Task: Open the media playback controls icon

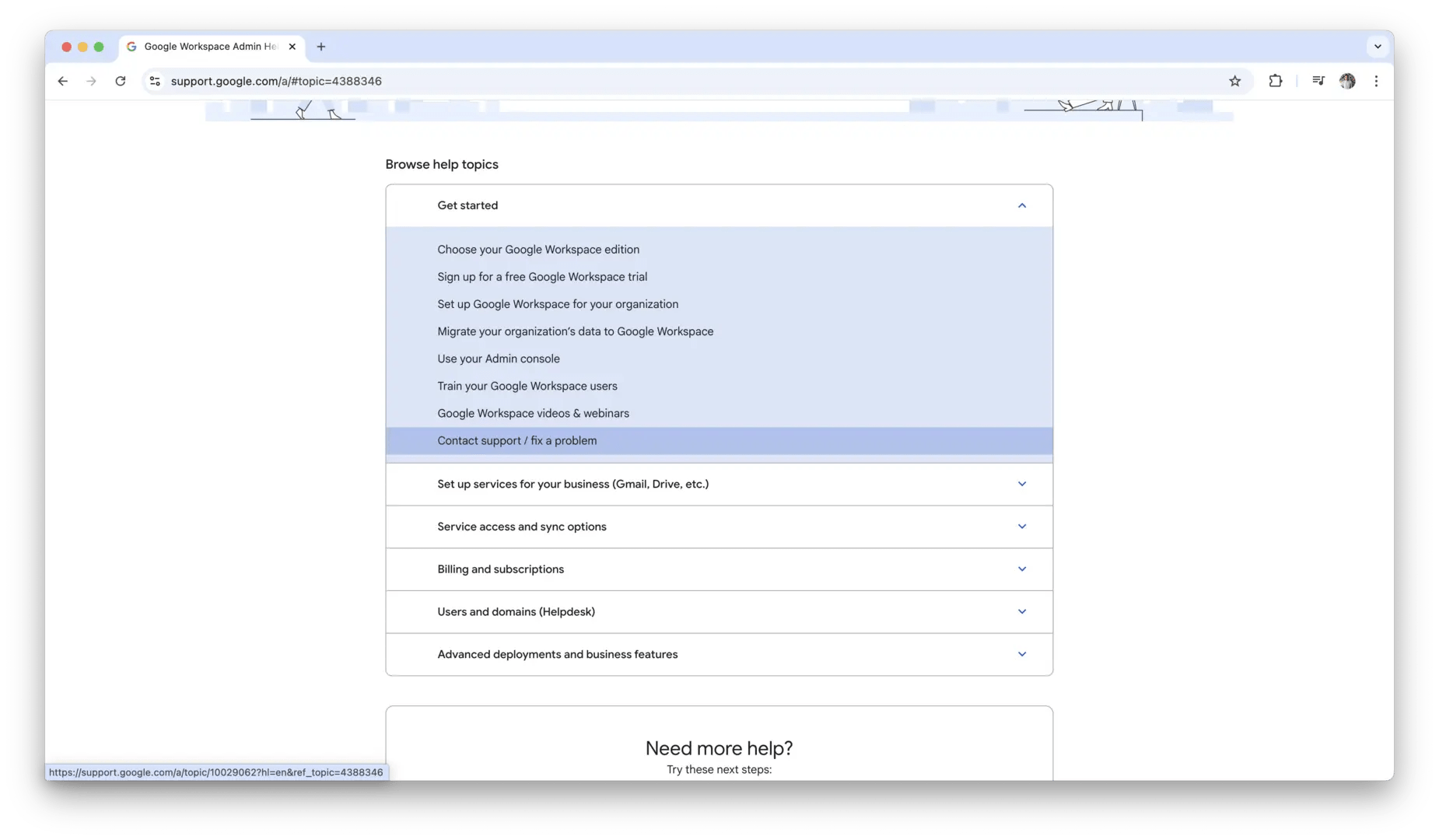Action: click(x=1318, y=81)
